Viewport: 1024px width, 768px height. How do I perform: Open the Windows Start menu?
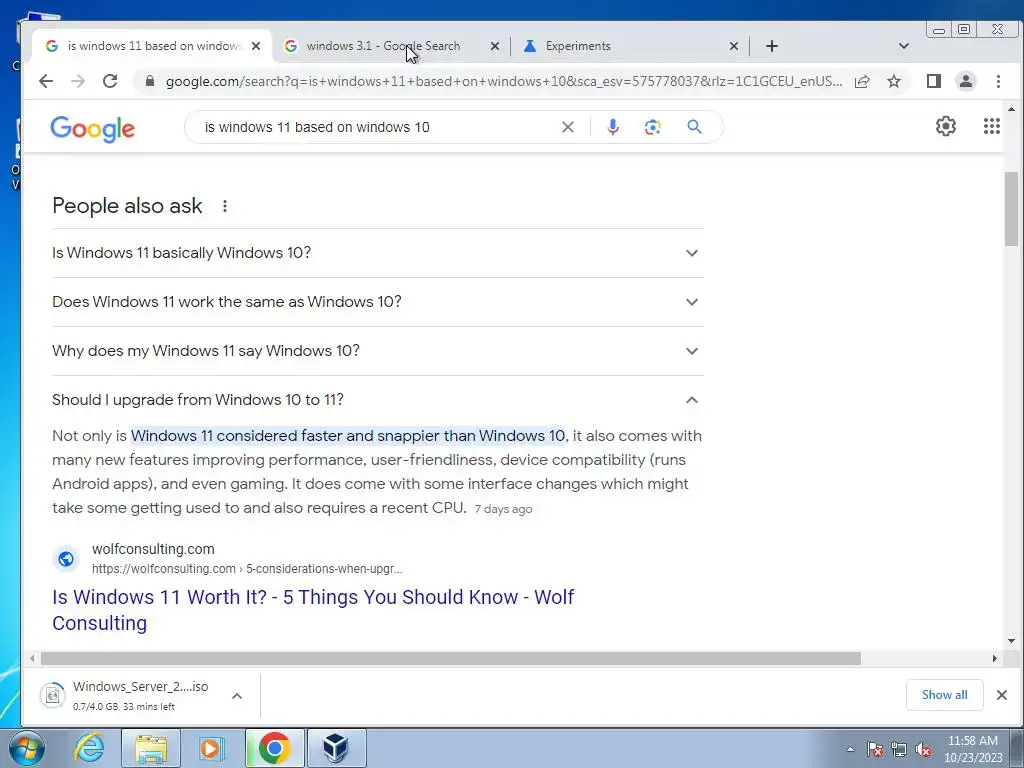(27, 748)
